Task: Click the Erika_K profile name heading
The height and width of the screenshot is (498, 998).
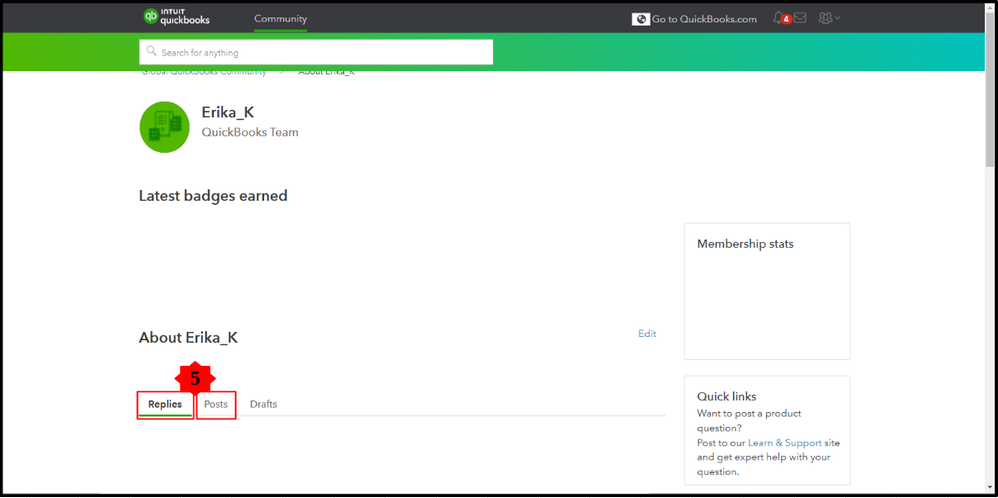Action: point(228,112)
